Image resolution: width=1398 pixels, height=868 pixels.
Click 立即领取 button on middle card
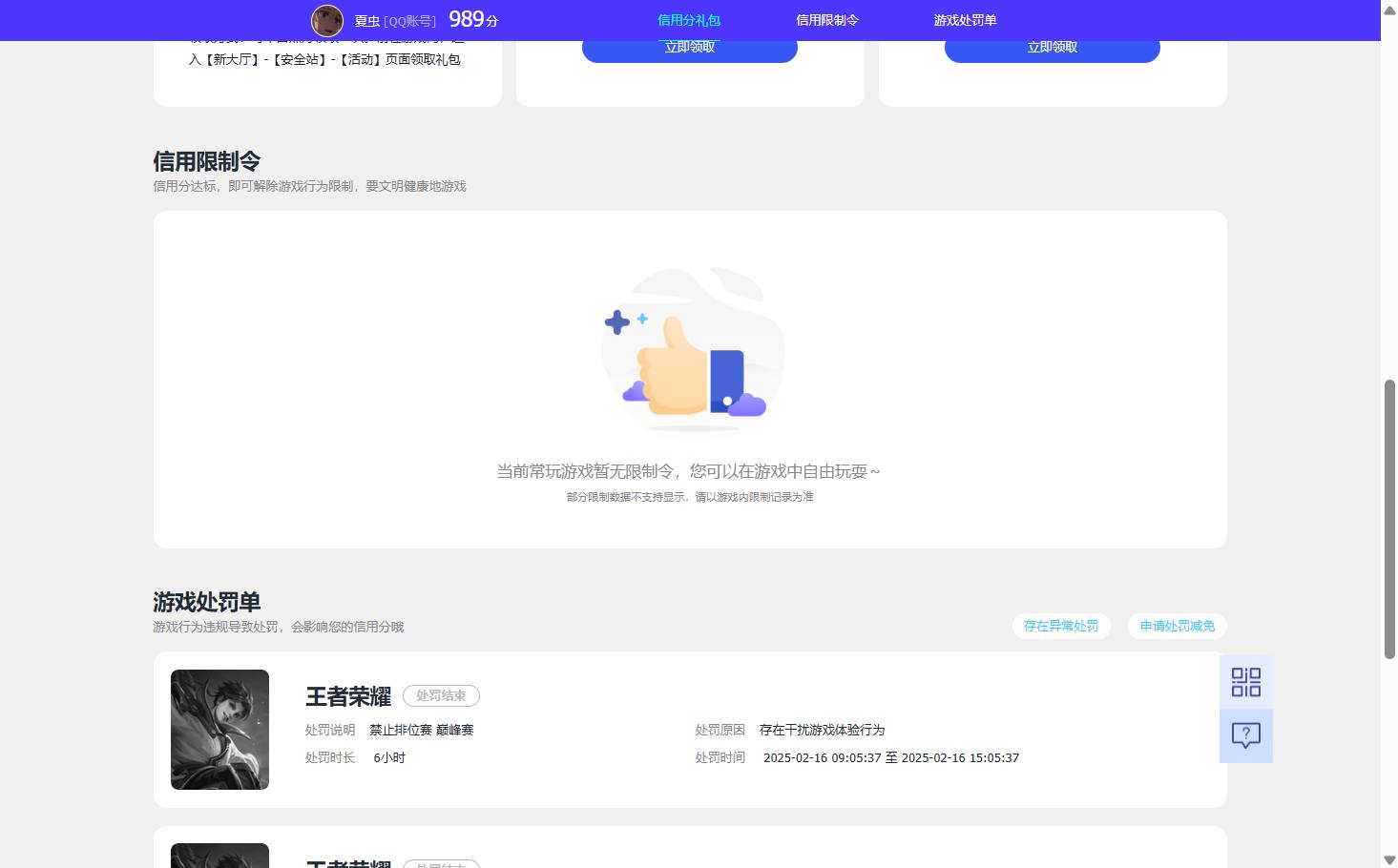pos(690,48)
